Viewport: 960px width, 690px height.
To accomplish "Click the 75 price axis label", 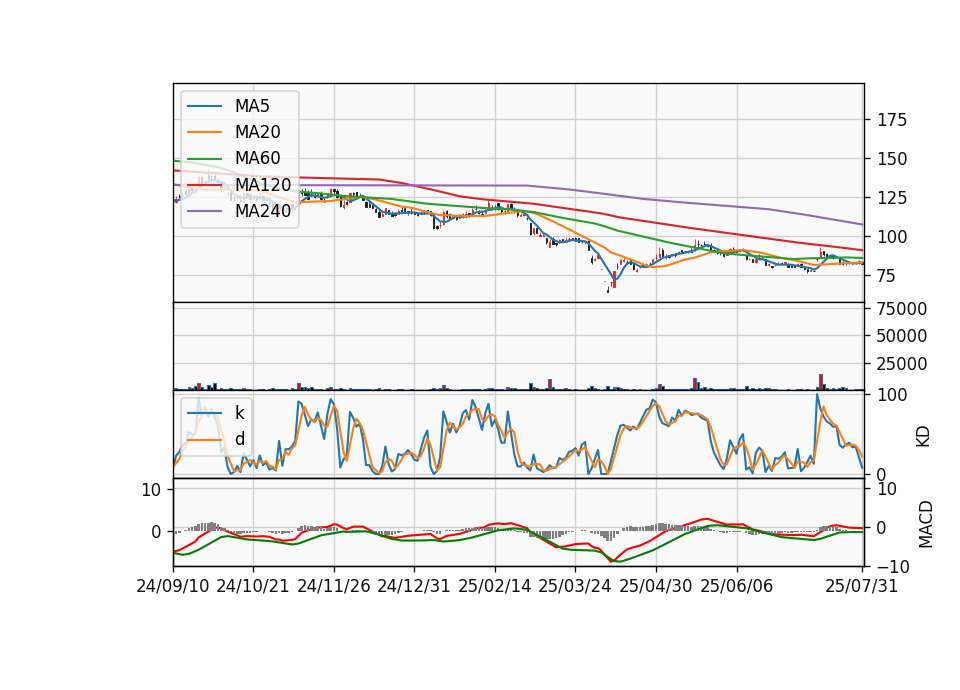I will [887, 276].
